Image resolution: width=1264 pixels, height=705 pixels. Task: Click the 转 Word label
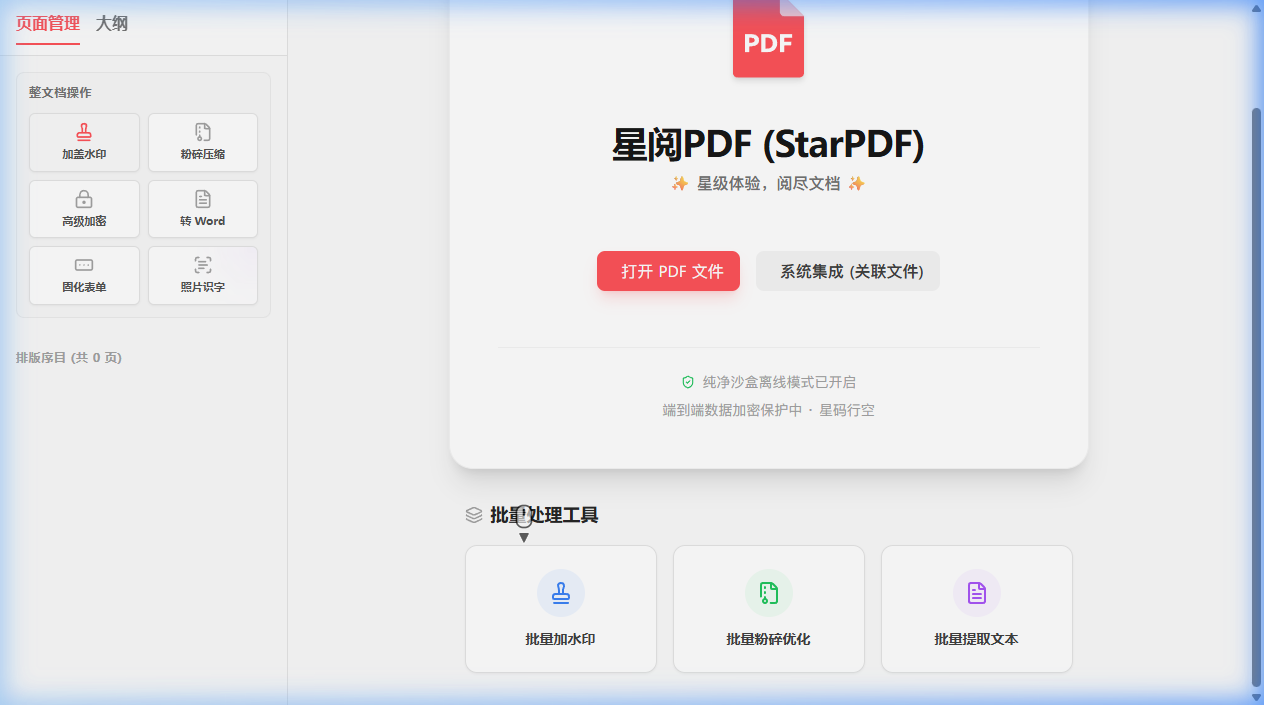pyautogui.click(x=203, y=221)
